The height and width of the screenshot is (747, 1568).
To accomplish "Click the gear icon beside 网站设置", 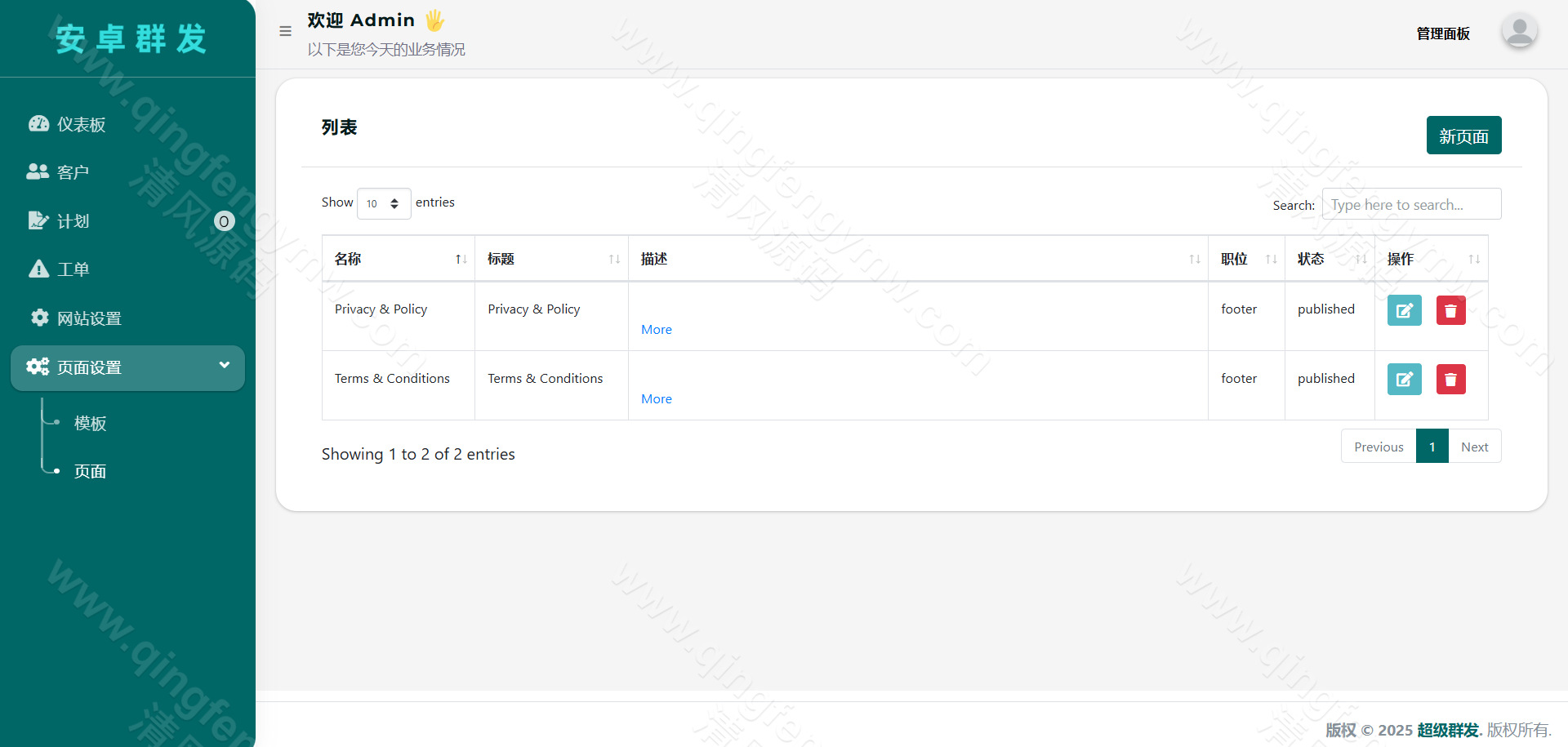I will [39, 317].
